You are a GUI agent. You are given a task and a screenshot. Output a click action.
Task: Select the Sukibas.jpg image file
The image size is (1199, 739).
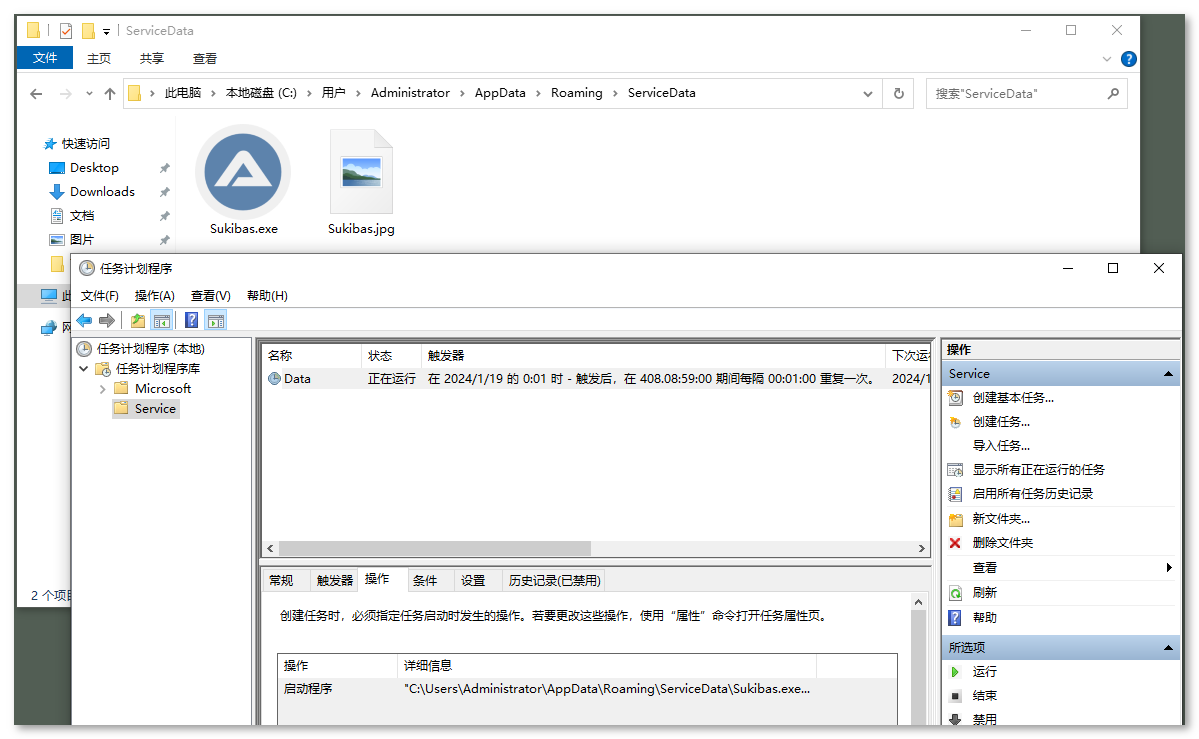pyautogui.click(x=361, y=172)
